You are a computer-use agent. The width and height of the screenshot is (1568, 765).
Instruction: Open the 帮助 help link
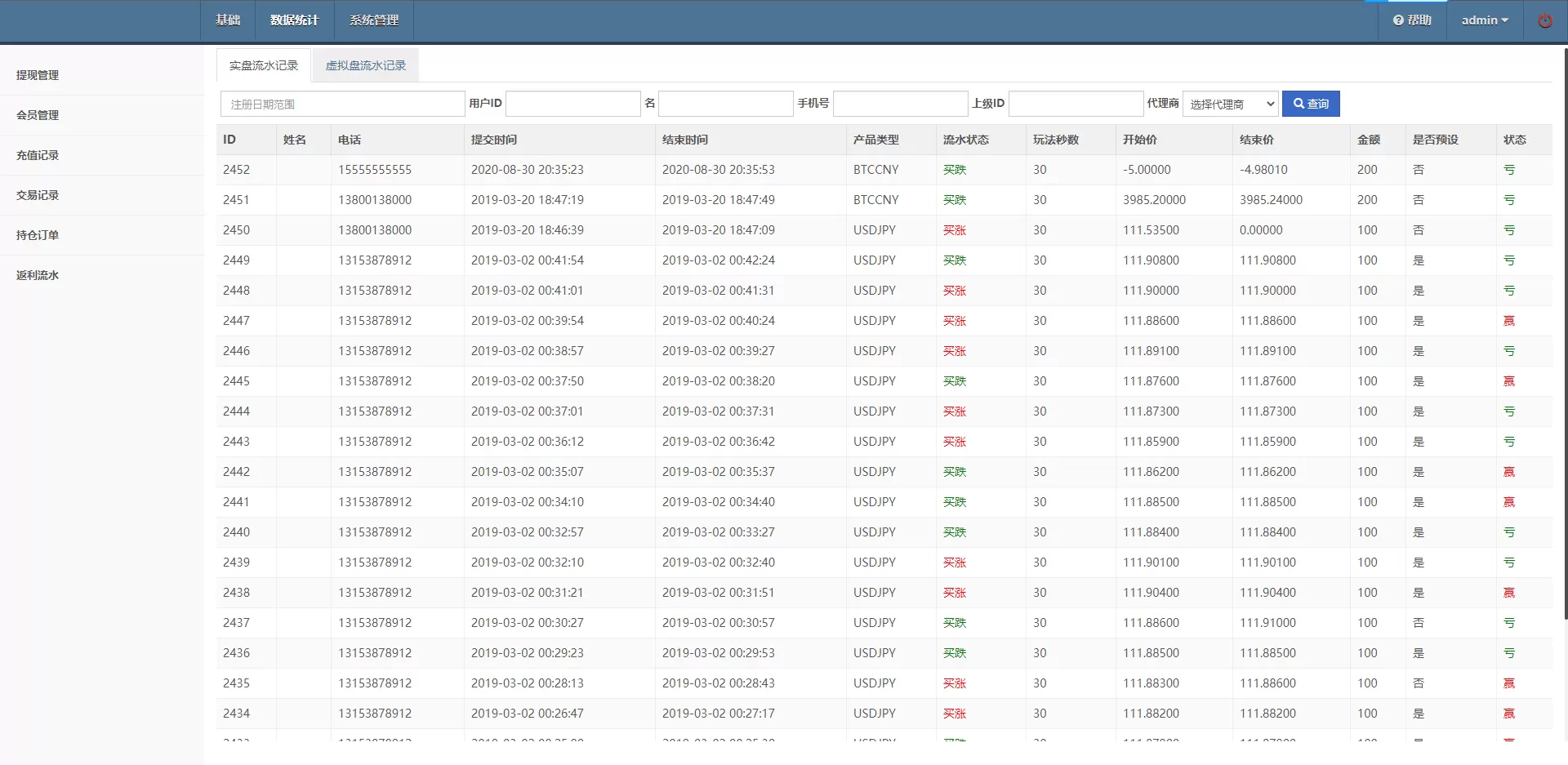(1412, 20)
